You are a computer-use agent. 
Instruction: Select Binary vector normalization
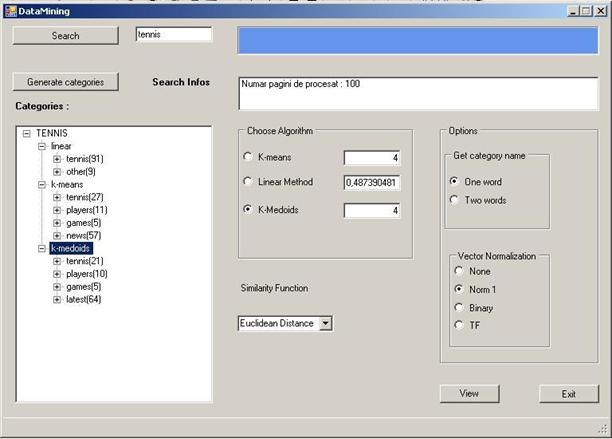[459, 307]
